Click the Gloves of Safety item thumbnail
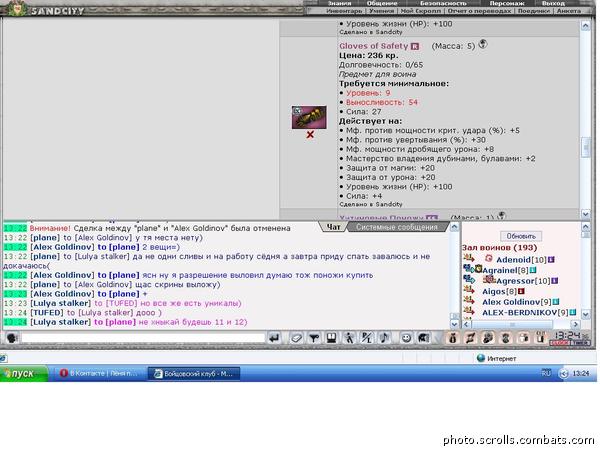The width and height of the screenshot is (600, 450). pyautogui.click(x=309, y=117)
